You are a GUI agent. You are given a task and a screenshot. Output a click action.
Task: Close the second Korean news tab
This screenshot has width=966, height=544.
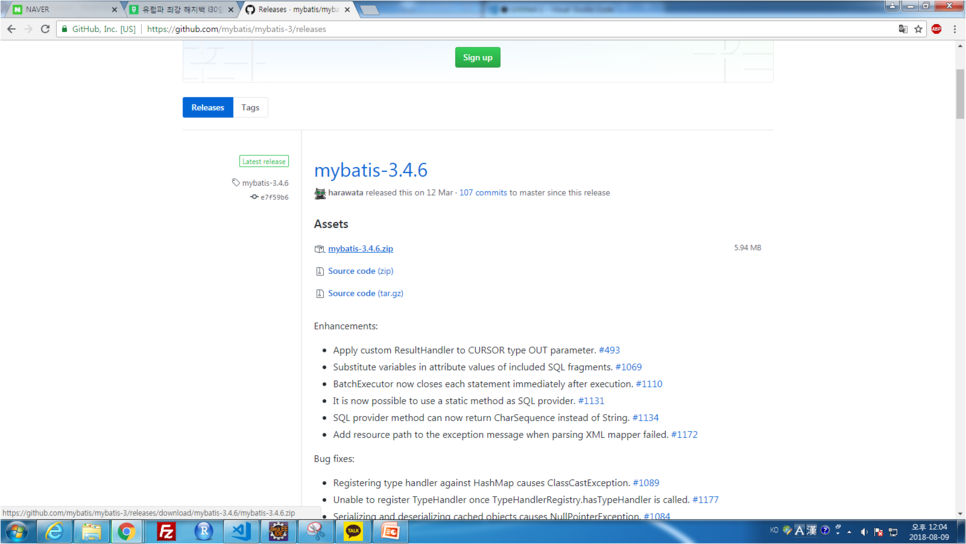click(230, 10)
